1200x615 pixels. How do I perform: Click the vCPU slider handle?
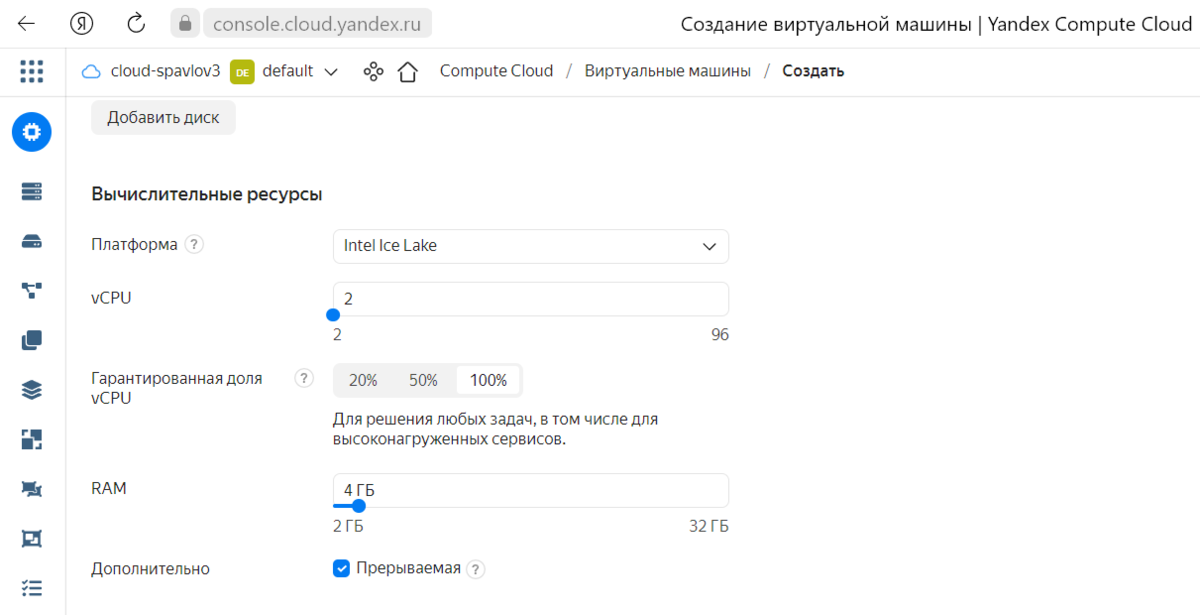[x=334, y=315]
